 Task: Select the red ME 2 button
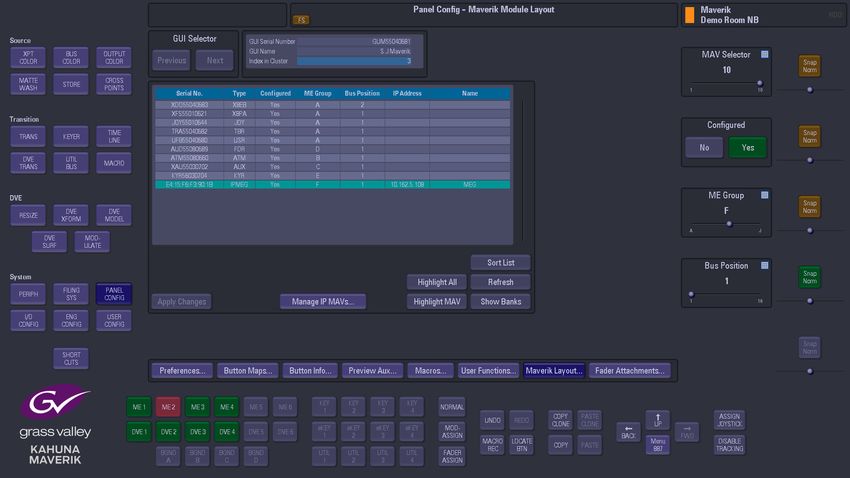click(x=168, y=407)
